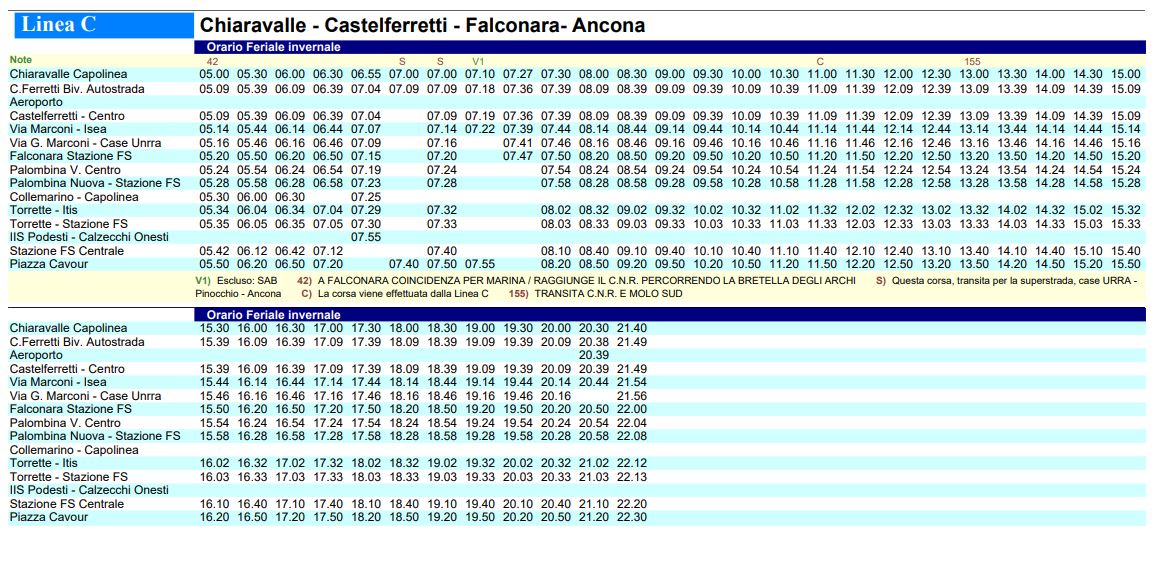Select 05.42 in the Stazione FS Centrale row

click(x=214, y=251)
